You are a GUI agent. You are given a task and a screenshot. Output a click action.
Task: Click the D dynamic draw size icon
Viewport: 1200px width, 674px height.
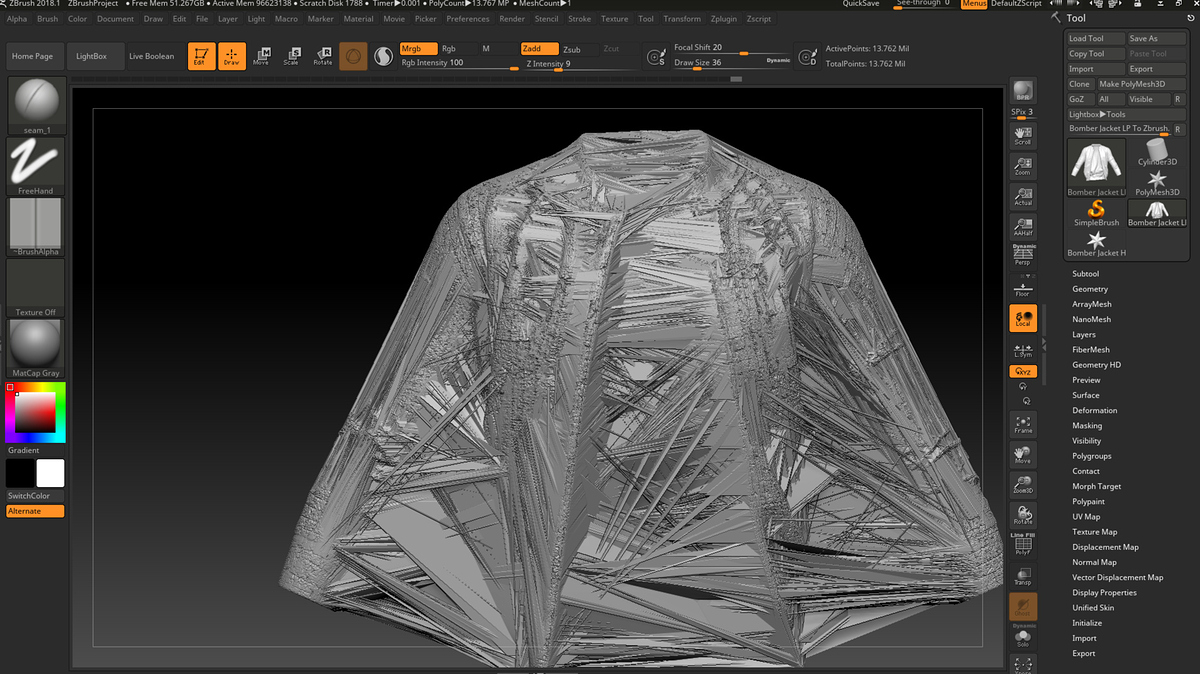808,58
